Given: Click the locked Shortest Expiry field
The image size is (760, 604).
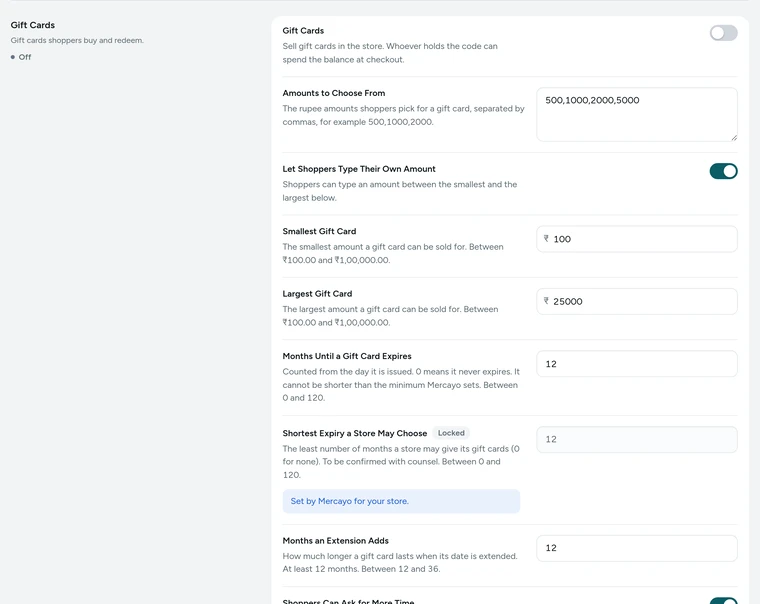Looking at the screenshot, I should click(x=636, y=439).
